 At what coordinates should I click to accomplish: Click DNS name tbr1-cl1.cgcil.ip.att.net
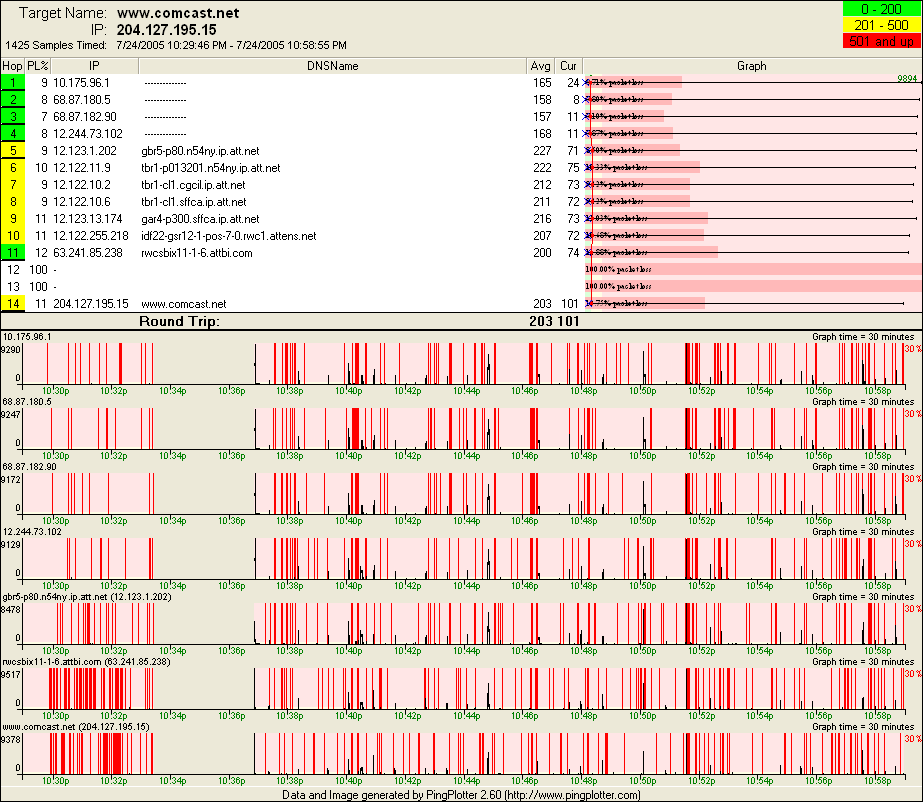pyautogui.click(x=193, y=185)
